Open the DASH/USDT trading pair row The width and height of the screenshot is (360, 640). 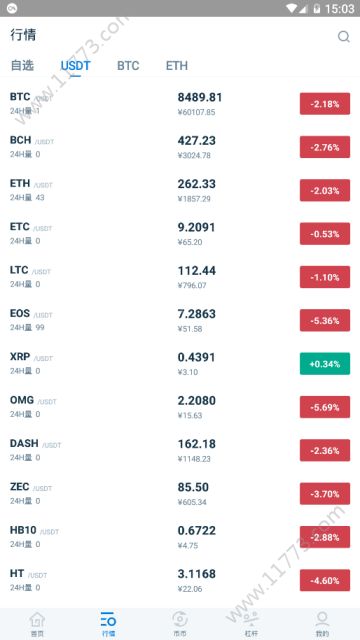coord(180,450)
